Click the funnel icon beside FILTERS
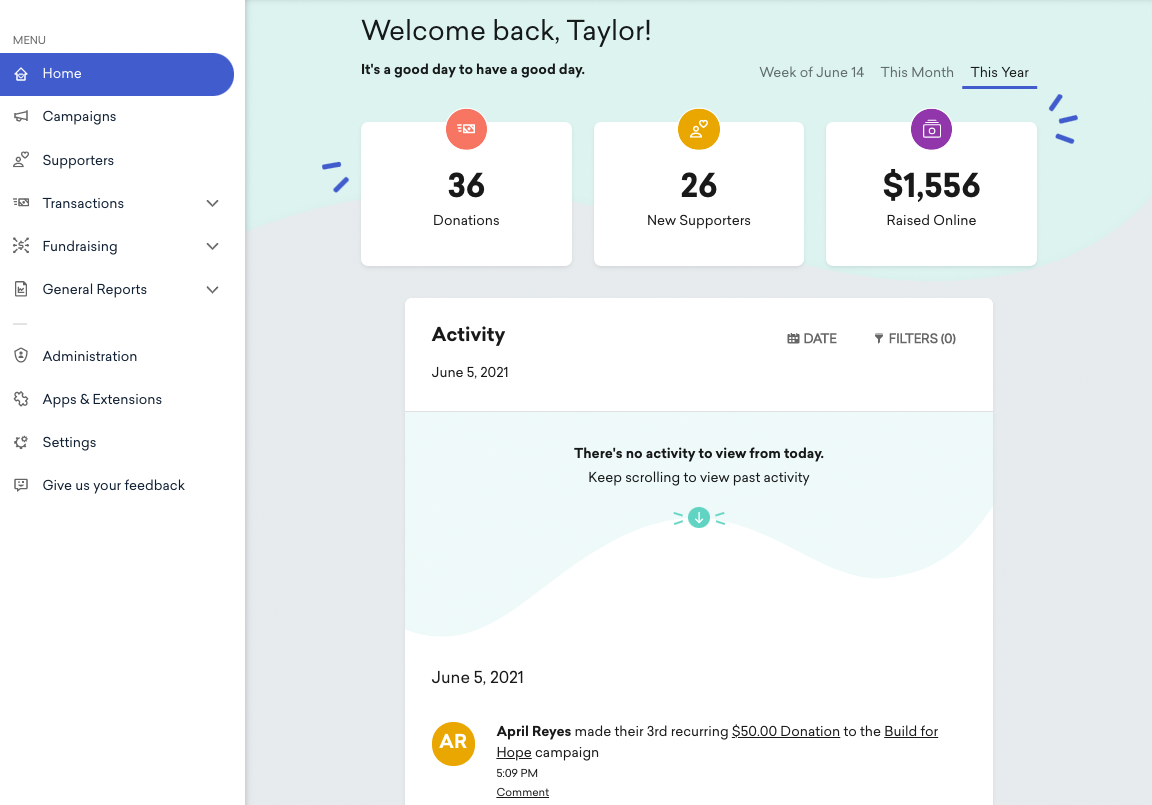 click(x=879, y=339)
